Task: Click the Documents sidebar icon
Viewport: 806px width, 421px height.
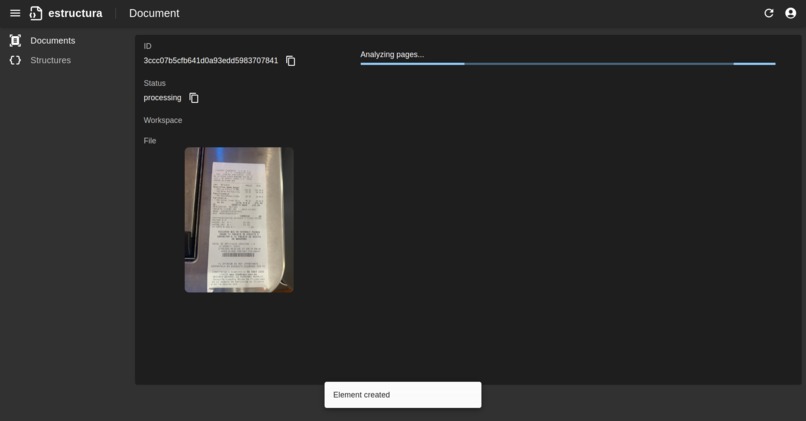Action: 15,41
